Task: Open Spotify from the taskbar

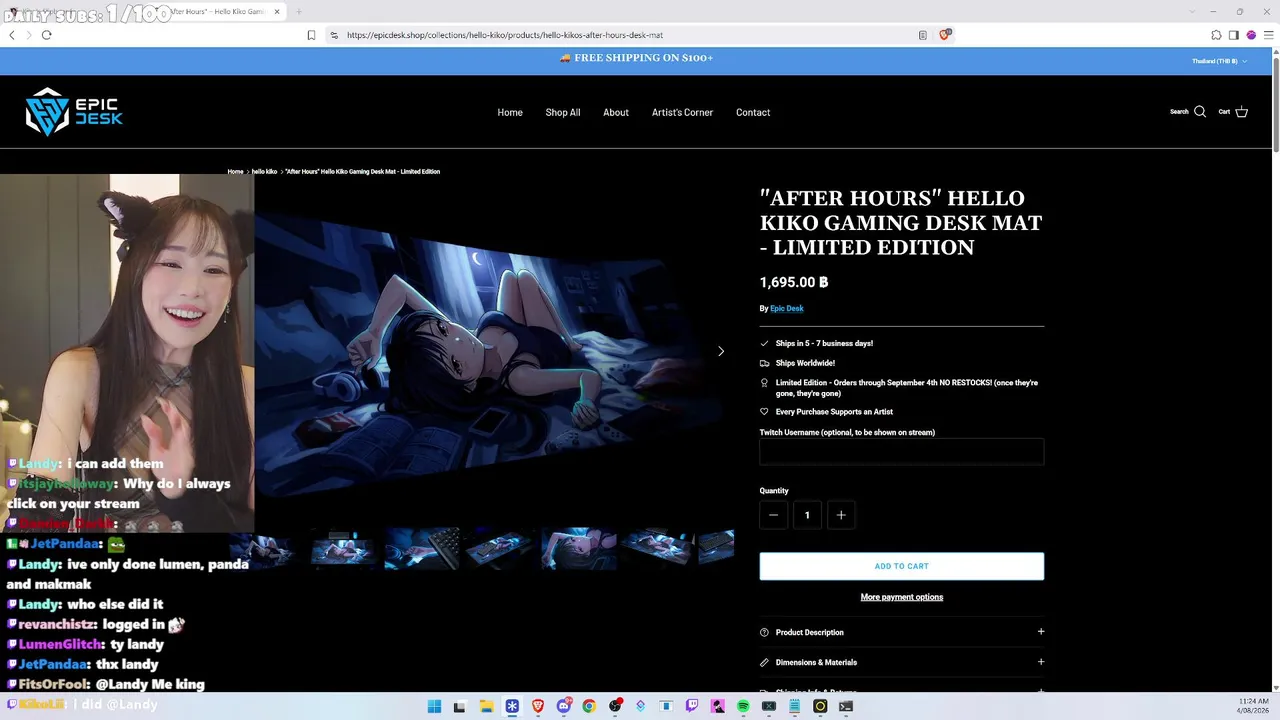Action: (x=743, y=706)
